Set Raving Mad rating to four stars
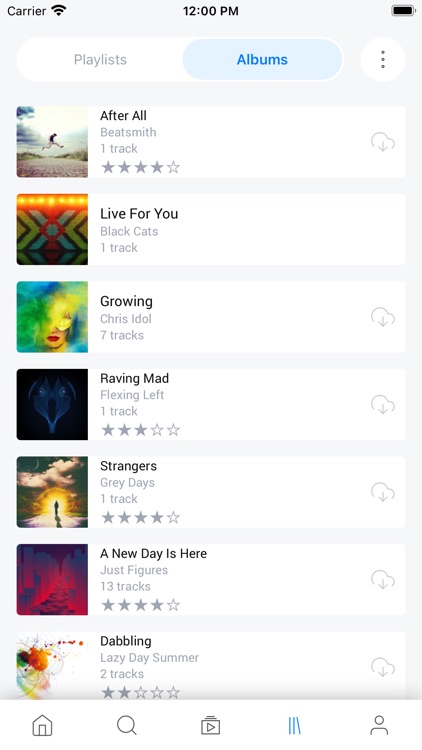Image resolution: width=422 pixels, height=750 pixels. click(x=157, y=430)
